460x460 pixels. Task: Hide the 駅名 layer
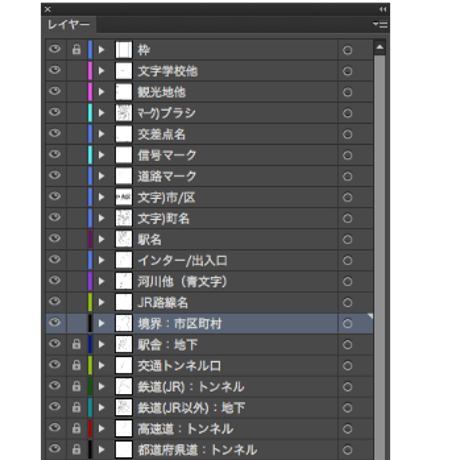(x=55, y=238)
